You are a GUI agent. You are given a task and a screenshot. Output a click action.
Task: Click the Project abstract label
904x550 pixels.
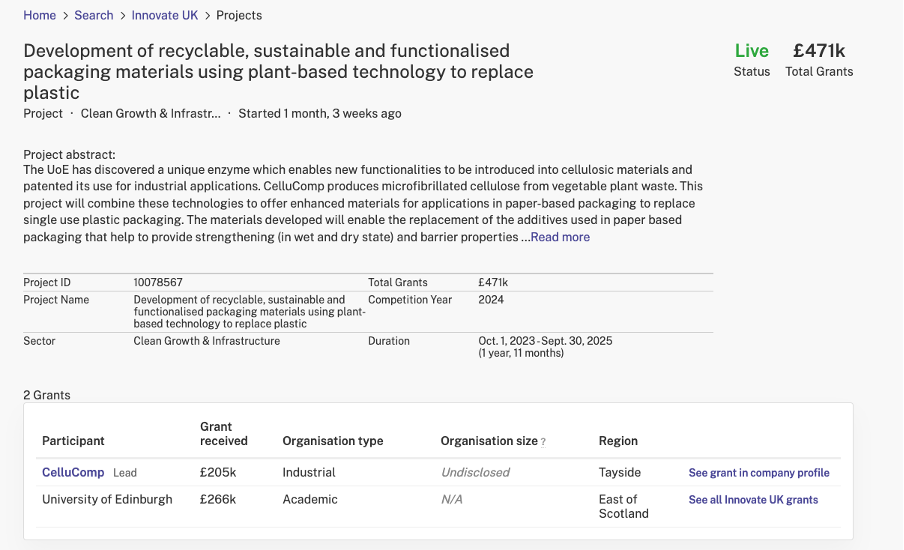69,155
